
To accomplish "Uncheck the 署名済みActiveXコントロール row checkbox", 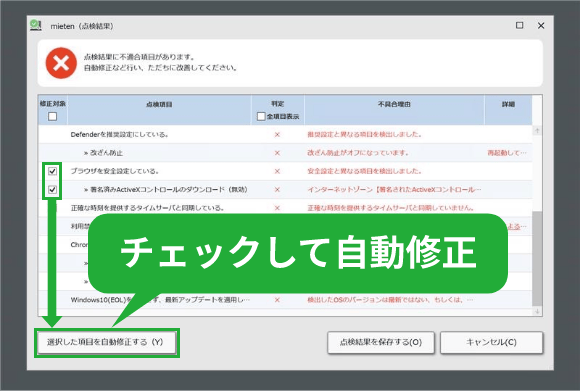I will [x=53, y=190].
